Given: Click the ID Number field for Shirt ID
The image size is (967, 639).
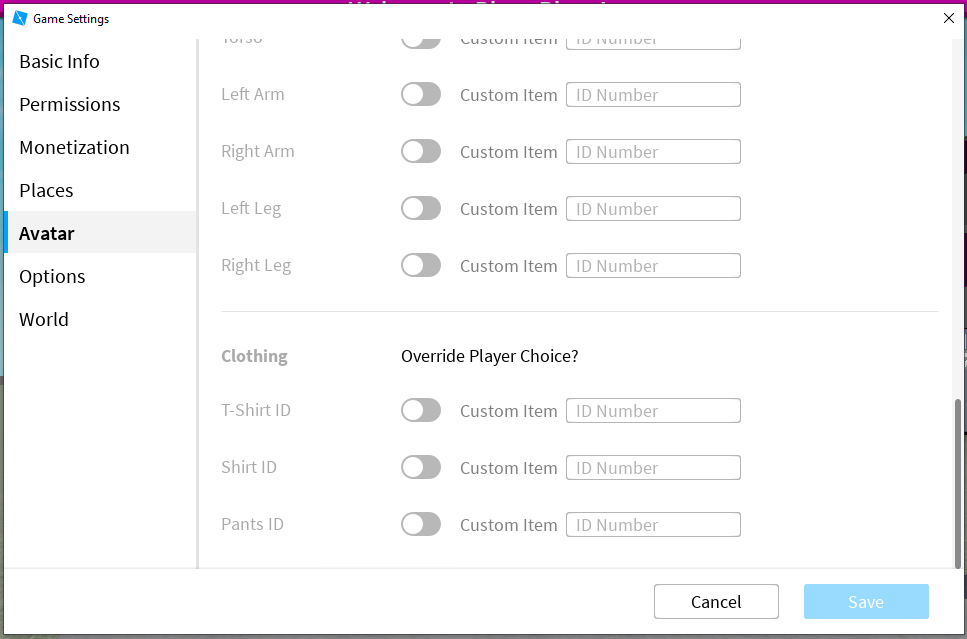Looking at the screenshot, I should coord(653,467).
